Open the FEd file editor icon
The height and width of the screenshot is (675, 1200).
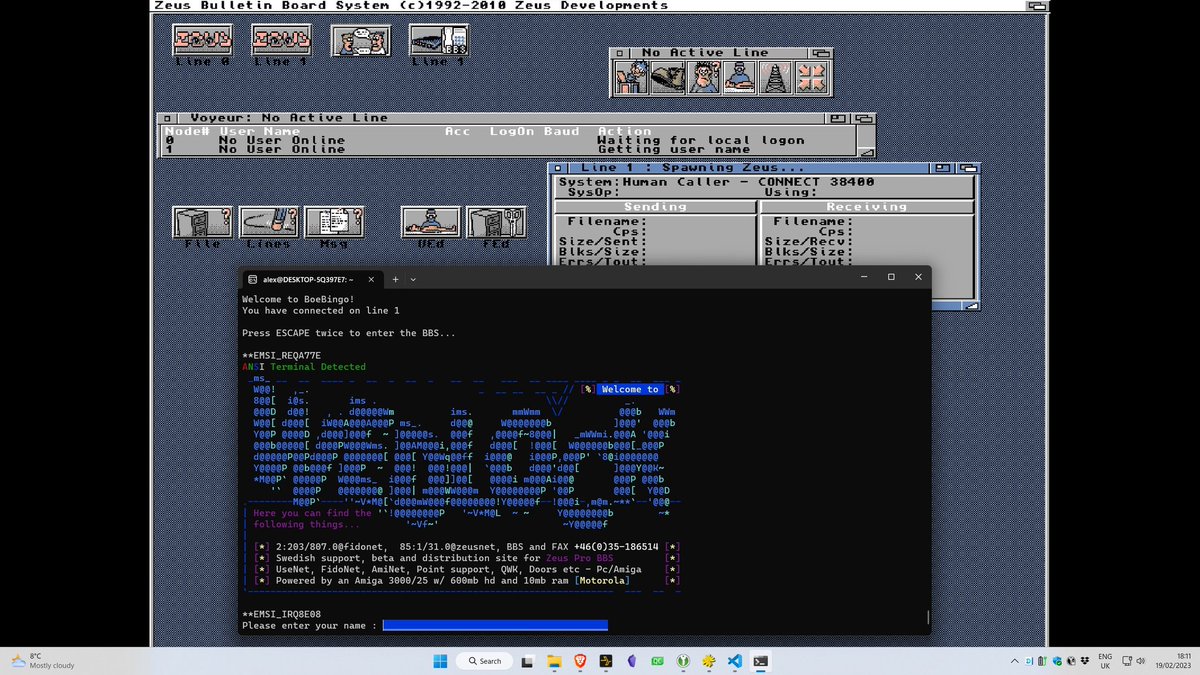point(496,221)
